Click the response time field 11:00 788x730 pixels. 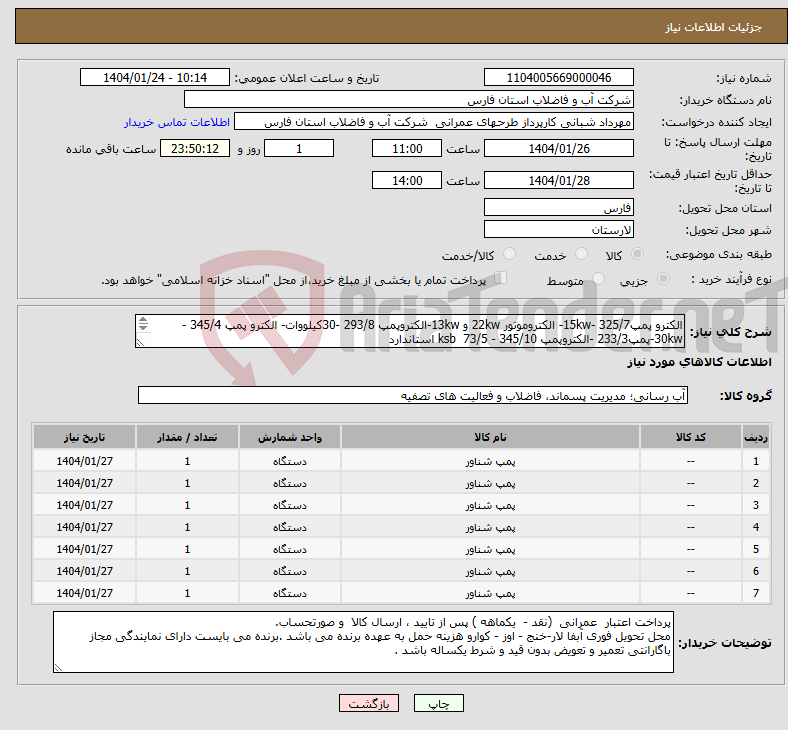click(x=407, y=149)
